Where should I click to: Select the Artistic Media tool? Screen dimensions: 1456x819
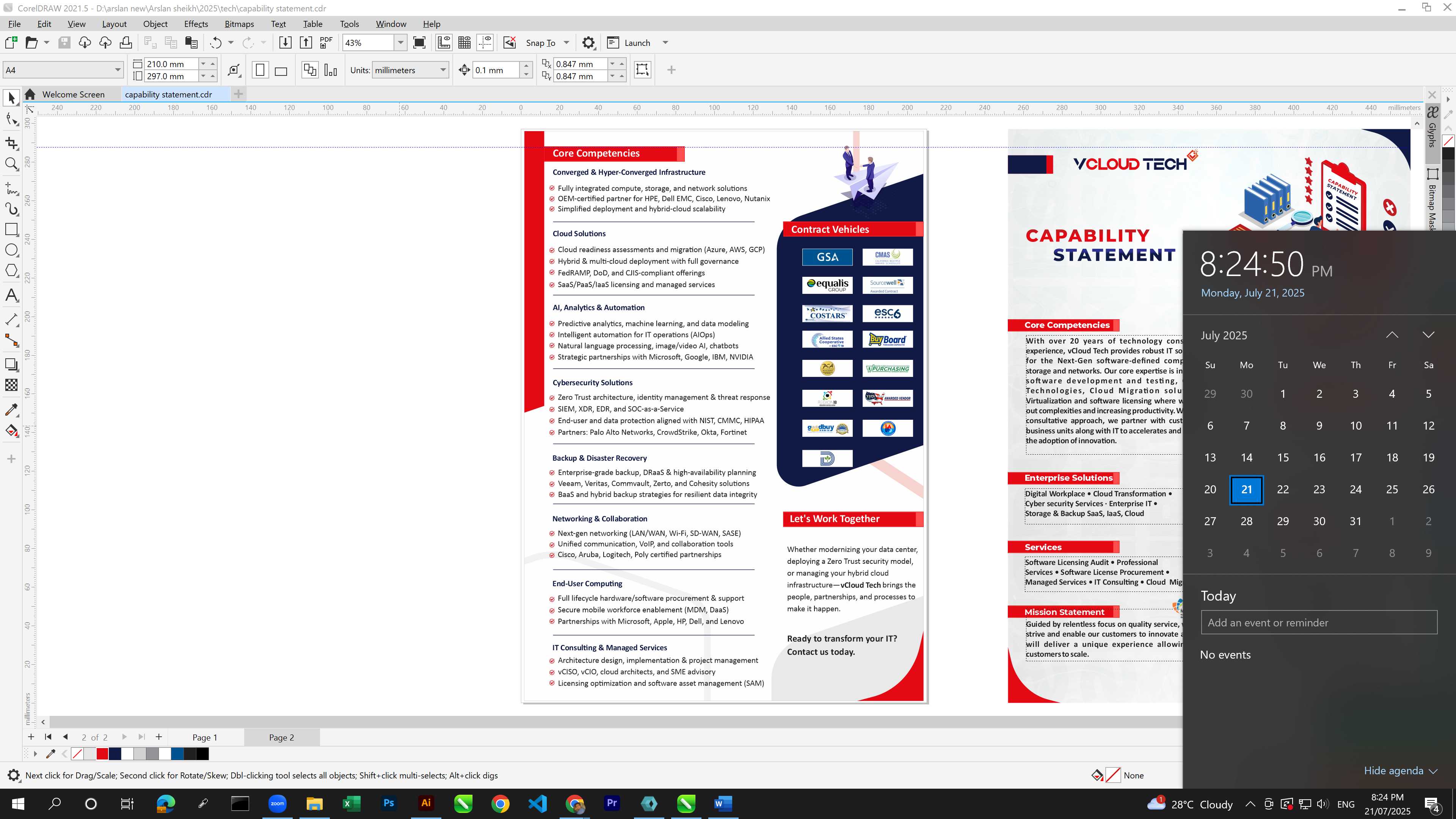[11, 209]
